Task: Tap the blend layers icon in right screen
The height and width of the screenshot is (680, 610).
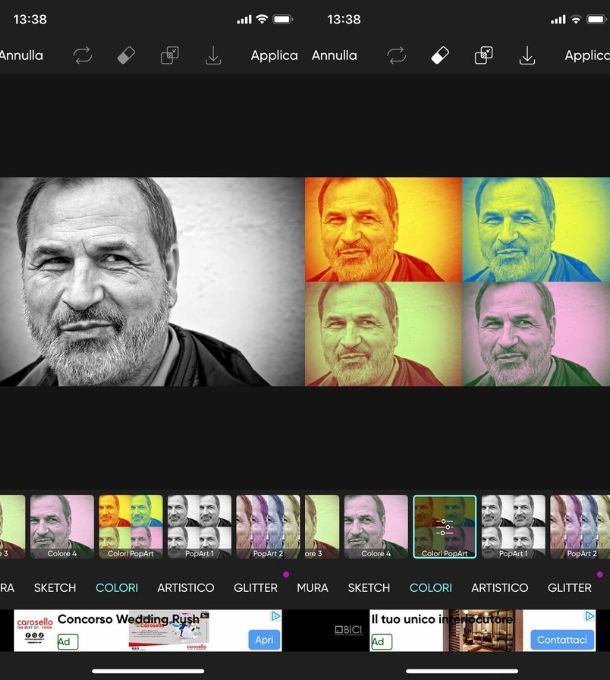Action: (x=484, y=56)
